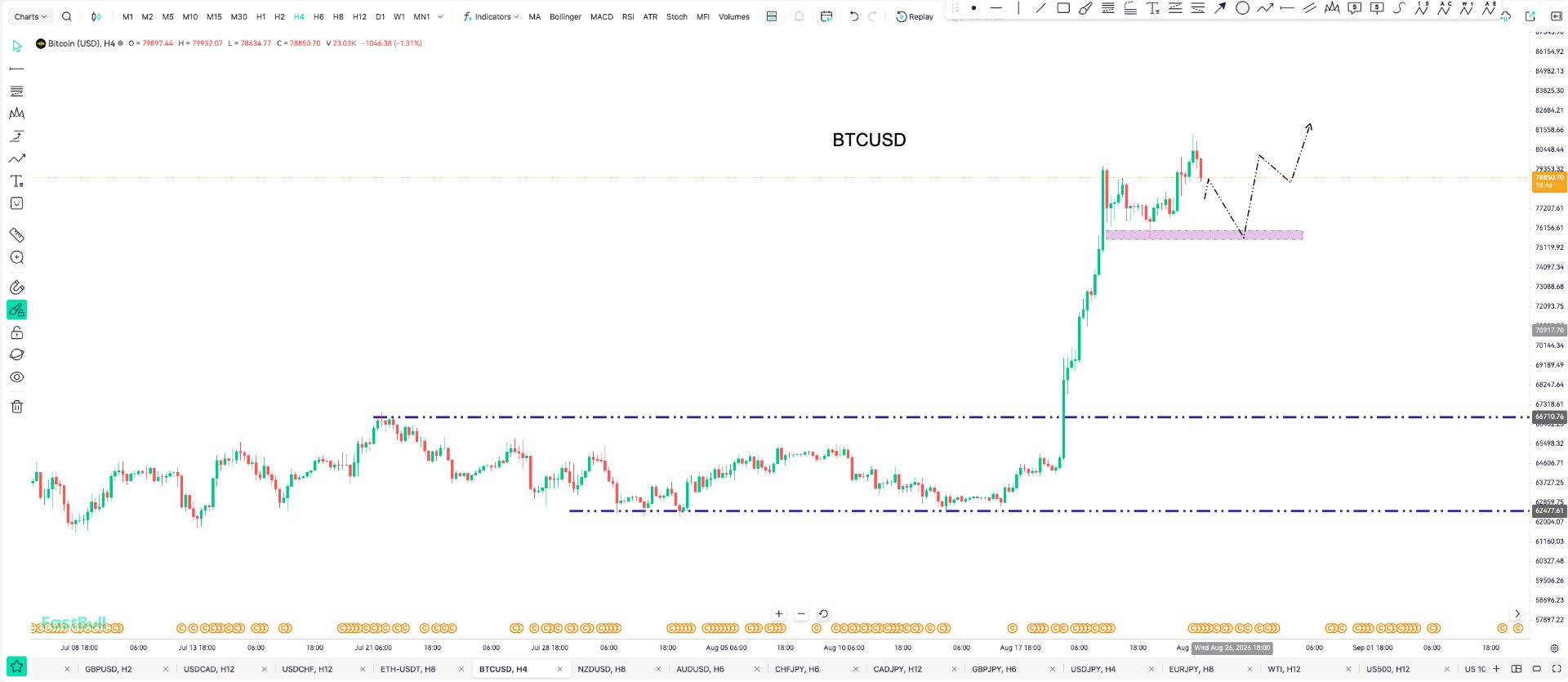This screenshot has height=682, width=1568.
Task: Reset the chart view
Action: click(823, 613)
